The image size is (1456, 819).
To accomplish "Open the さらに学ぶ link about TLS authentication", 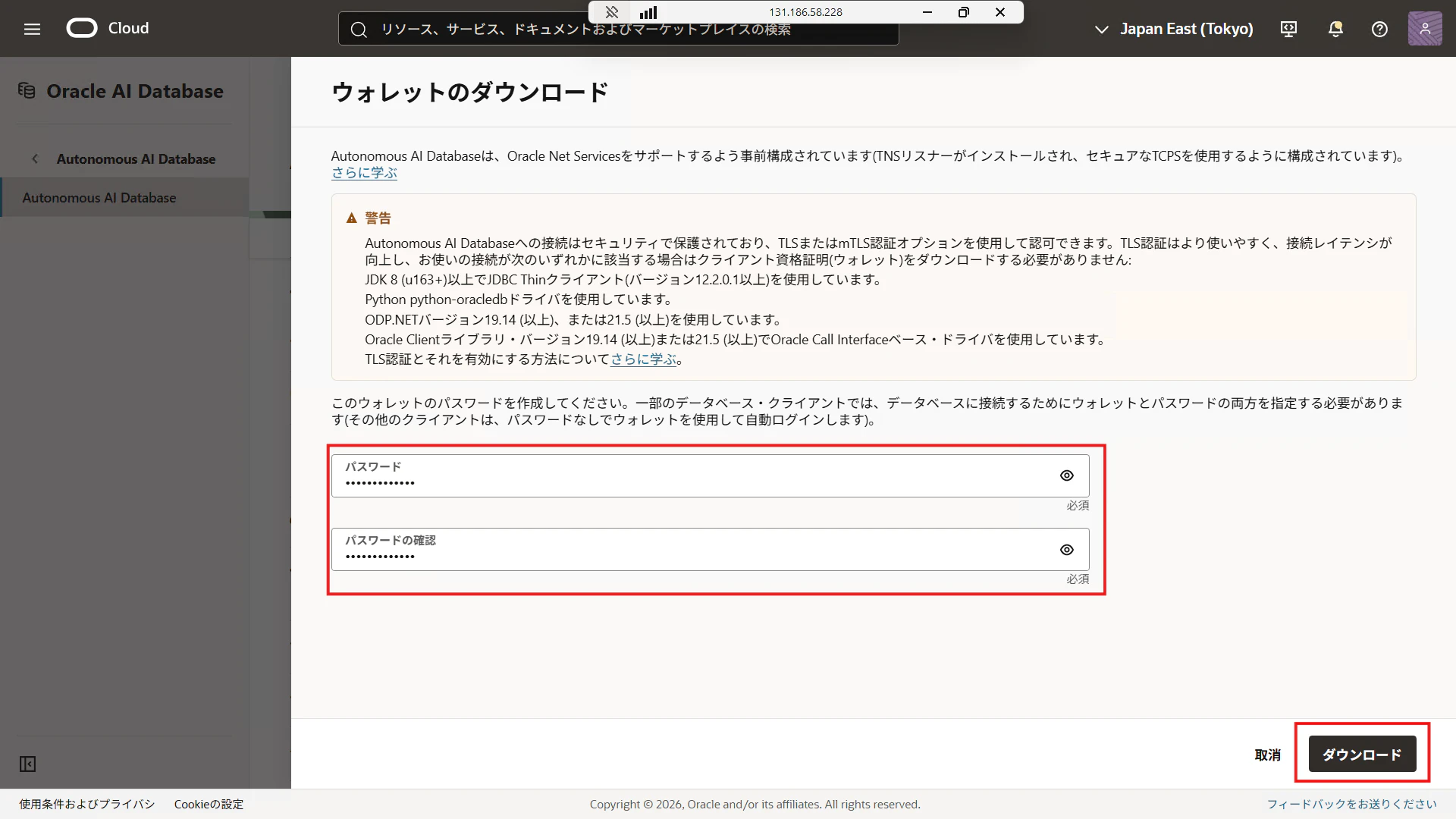I will [x=643, y=359].
